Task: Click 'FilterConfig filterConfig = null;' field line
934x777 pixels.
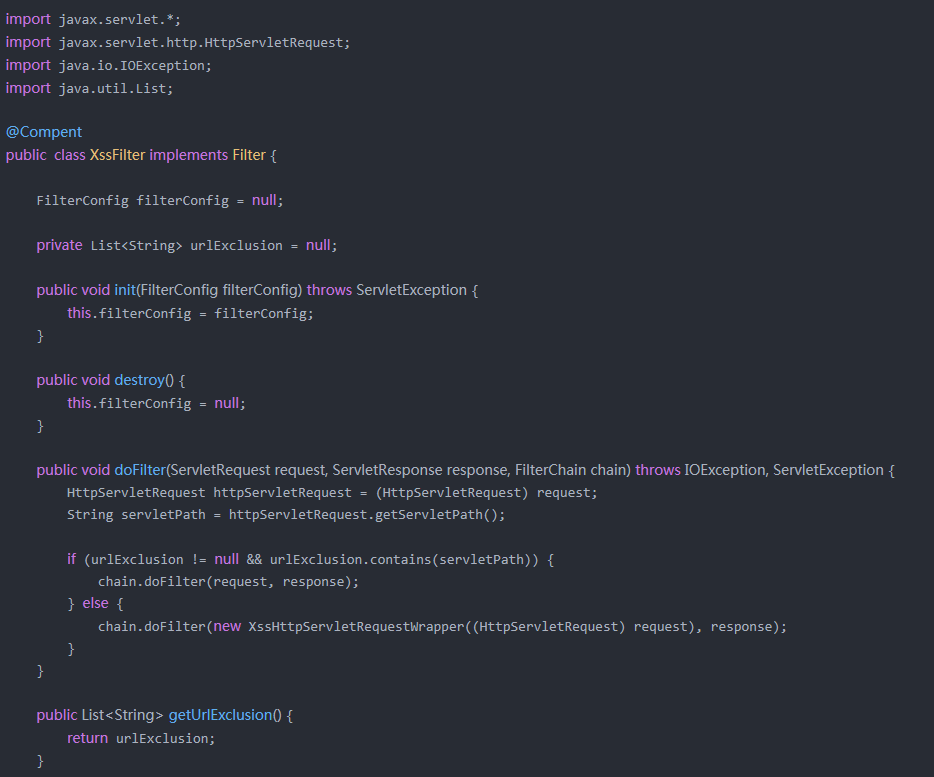Action: pos(160,200)
